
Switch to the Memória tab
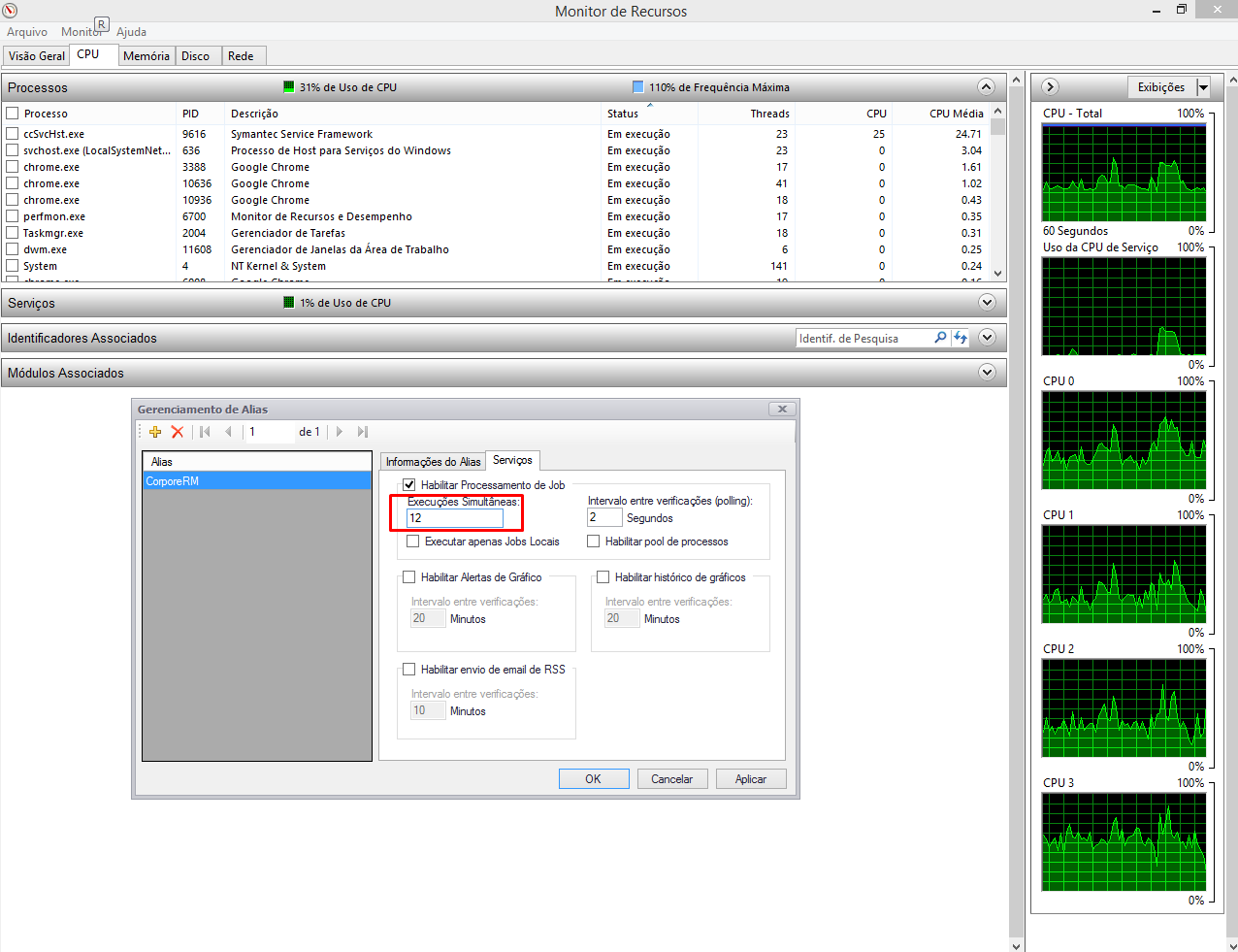tap(146, 55)
